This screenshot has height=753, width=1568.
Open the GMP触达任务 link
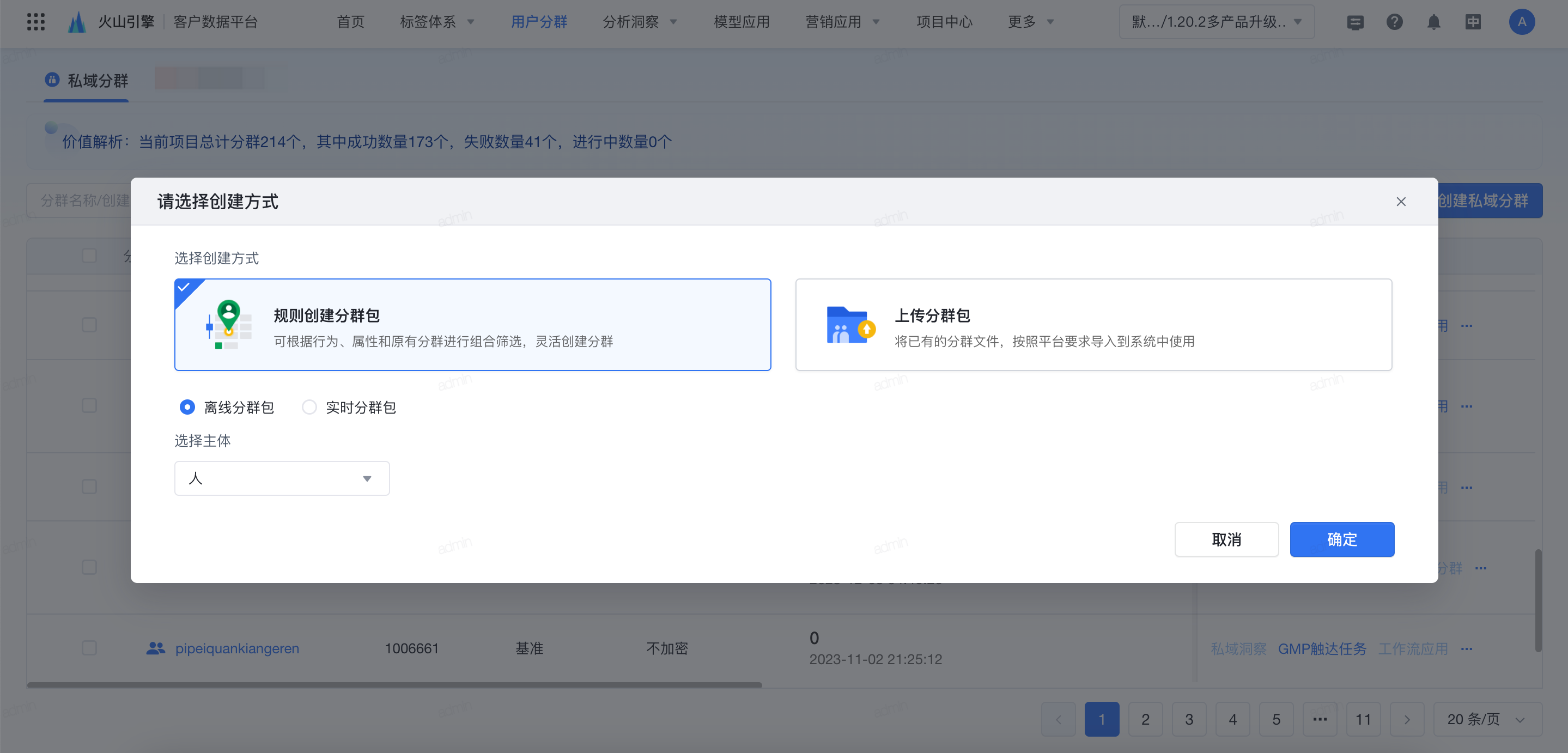(1322, 649)
